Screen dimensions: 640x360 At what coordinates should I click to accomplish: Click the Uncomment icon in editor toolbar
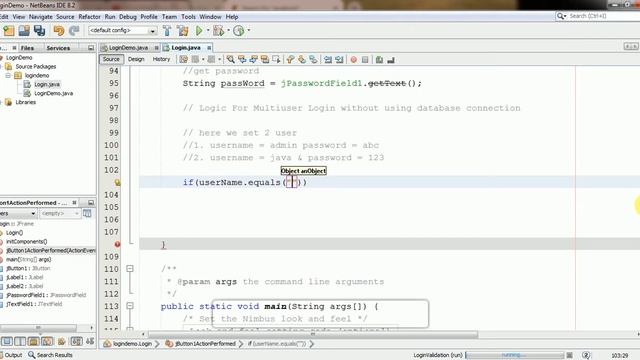(x=391, y=60)
